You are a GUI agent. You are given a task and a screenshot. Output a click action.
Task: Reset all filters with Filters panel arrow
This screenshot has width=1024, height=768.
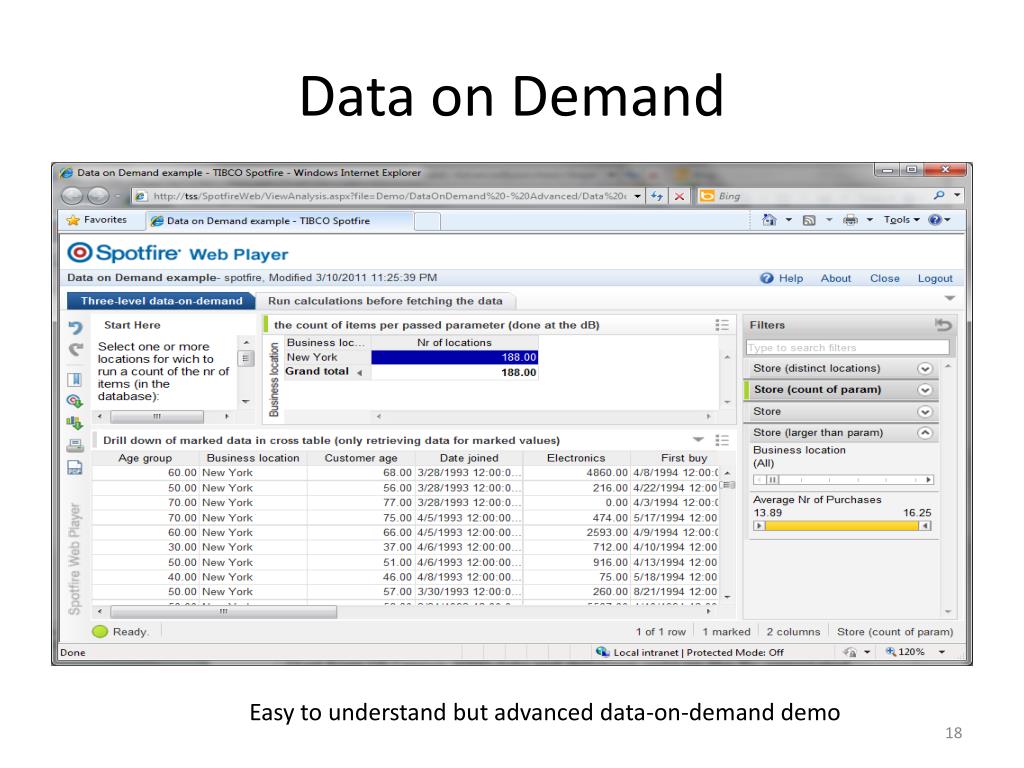[943, 325]
